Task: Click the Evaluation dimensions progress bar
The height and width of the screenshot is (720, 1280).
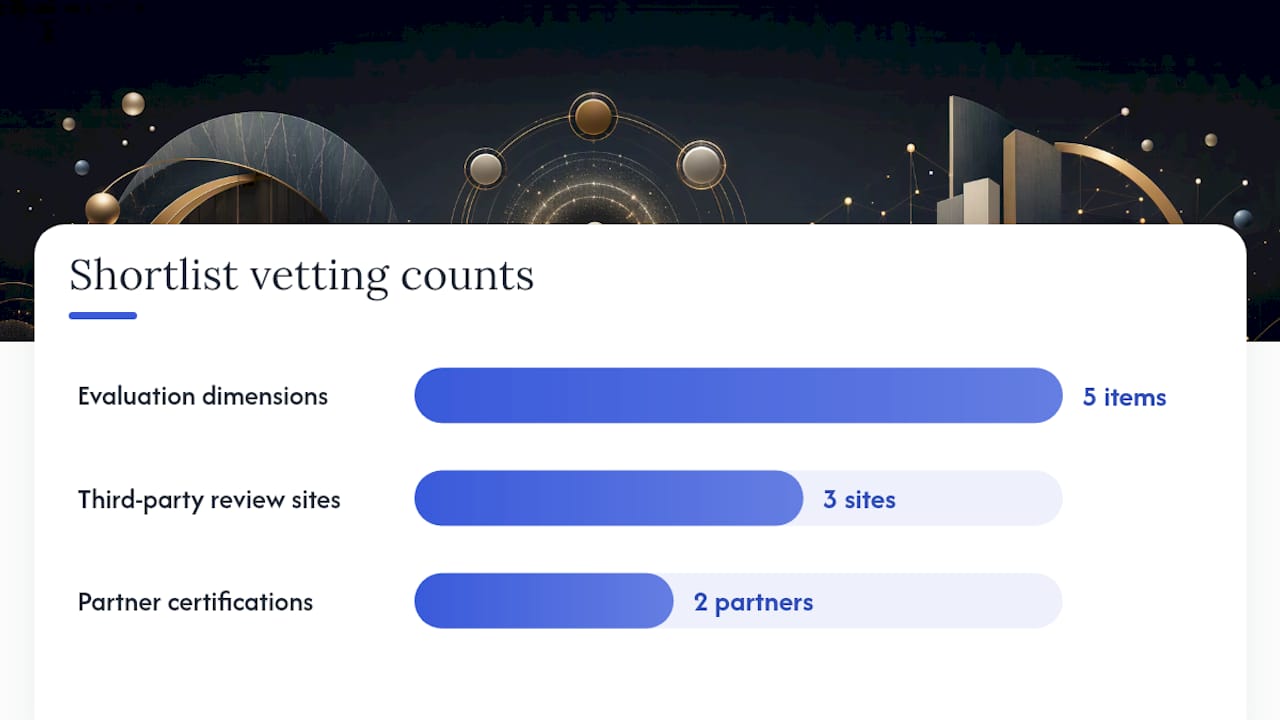Action: tap(738, 395)
